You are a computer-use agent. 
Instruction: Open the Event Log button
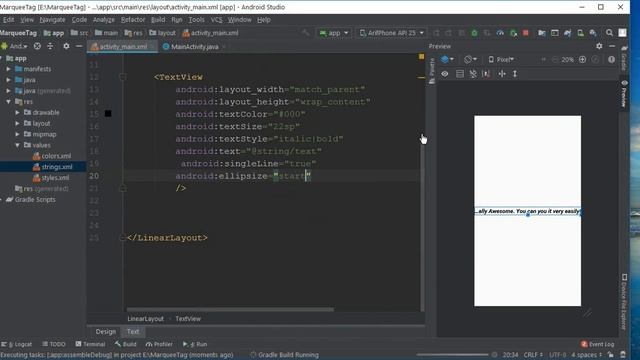tap(598, 344)
